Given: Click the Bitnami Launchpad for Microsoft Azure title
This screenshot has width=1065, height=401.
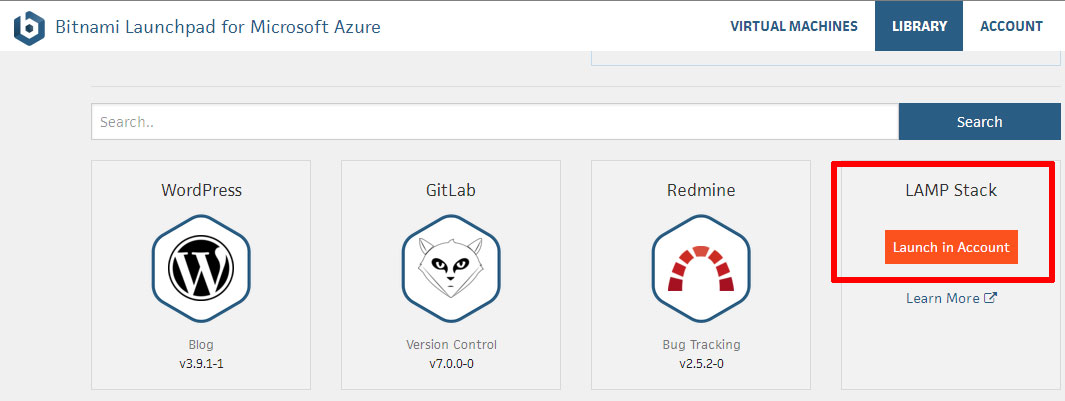Looking at the screenshot, I should pyautogui.click(x=217, y=27).
